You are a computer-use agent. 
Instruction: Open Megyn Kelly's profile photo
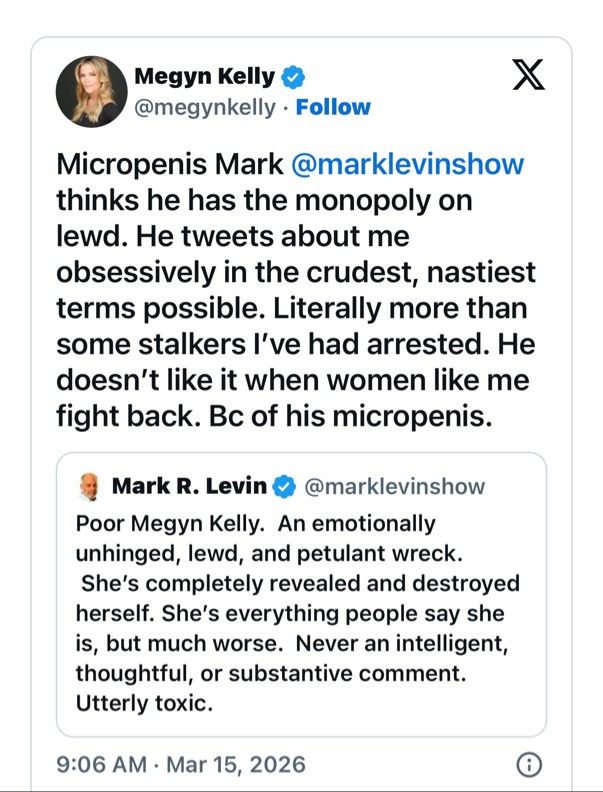(x=91, y=91)
